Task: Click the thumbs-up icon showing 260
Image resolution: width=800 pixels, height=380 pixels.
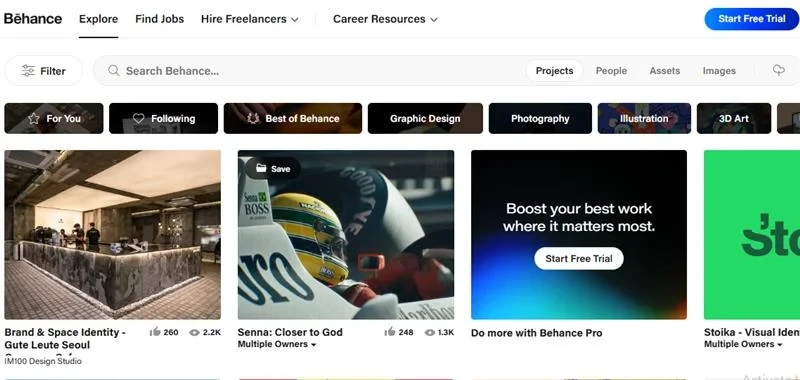Action: 155,332
